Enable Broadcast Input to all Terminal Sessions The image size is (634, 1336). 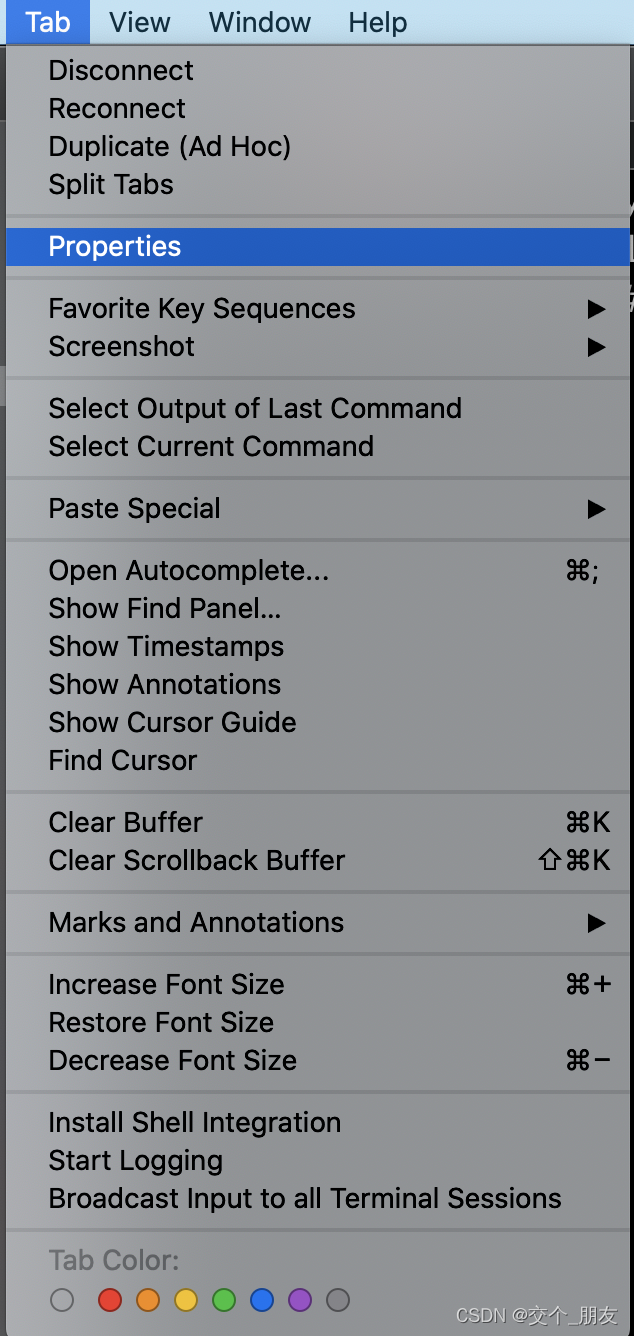[x=318, y=1199]
